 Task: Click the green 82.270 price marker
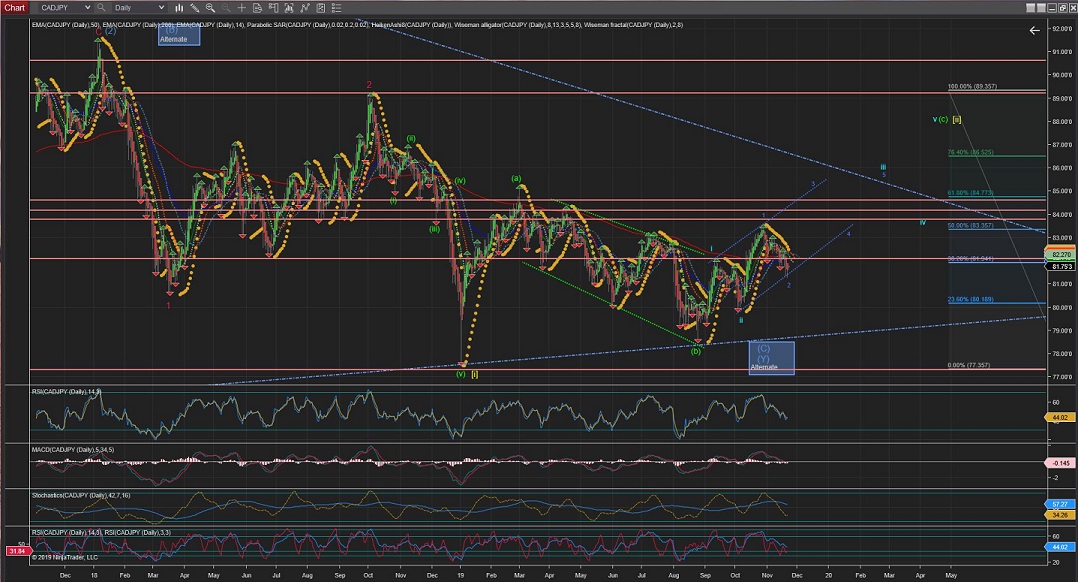tap(1060, 256)
